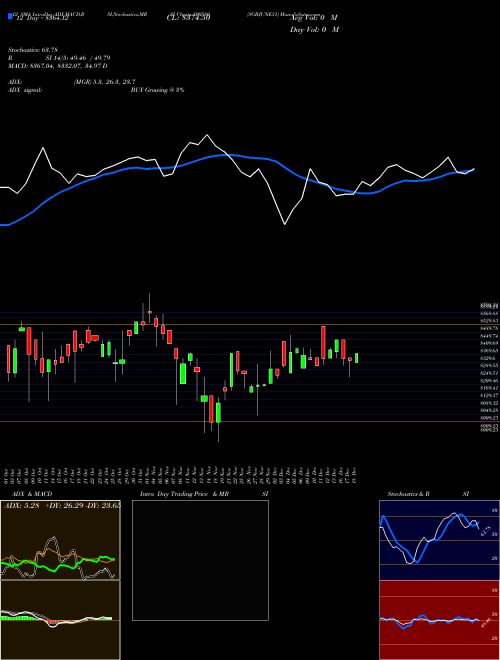Click the 'Day Vol: 0 M' readout
The height and width of the screenshot is (660, 500).
[314, 29]
